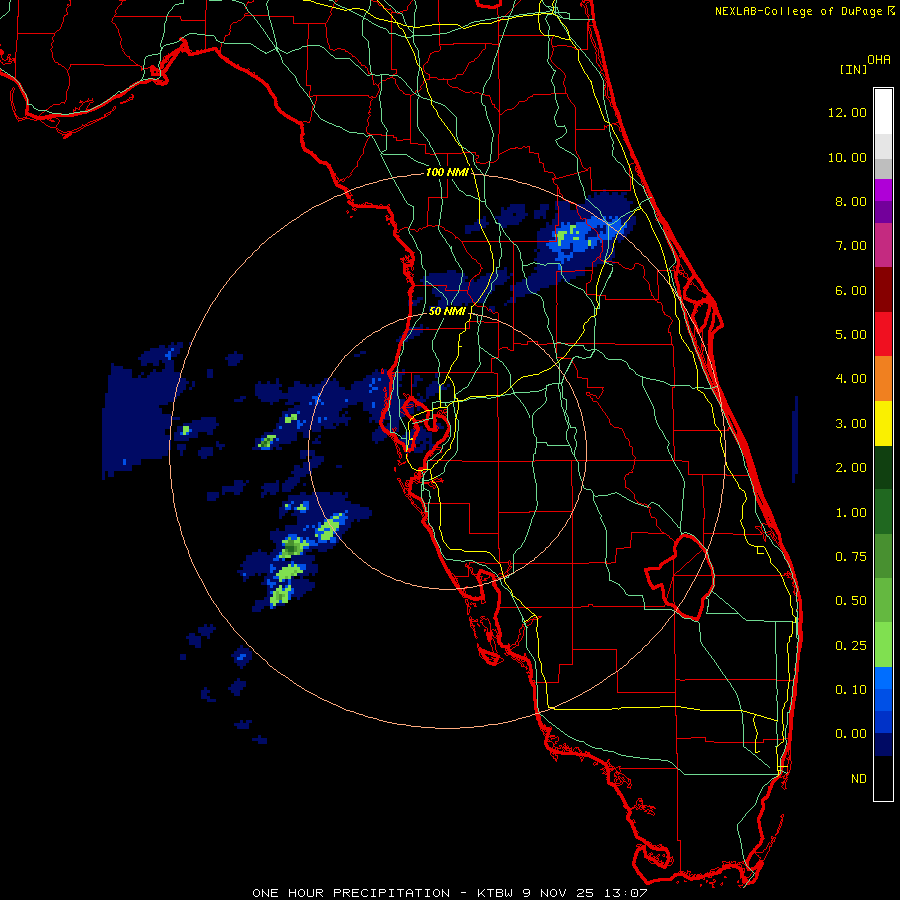Select the 7.00 legend value
Image resolution: width=900 pixels, height=900 pixels.
pyautogui.click(x=851, y=246)
